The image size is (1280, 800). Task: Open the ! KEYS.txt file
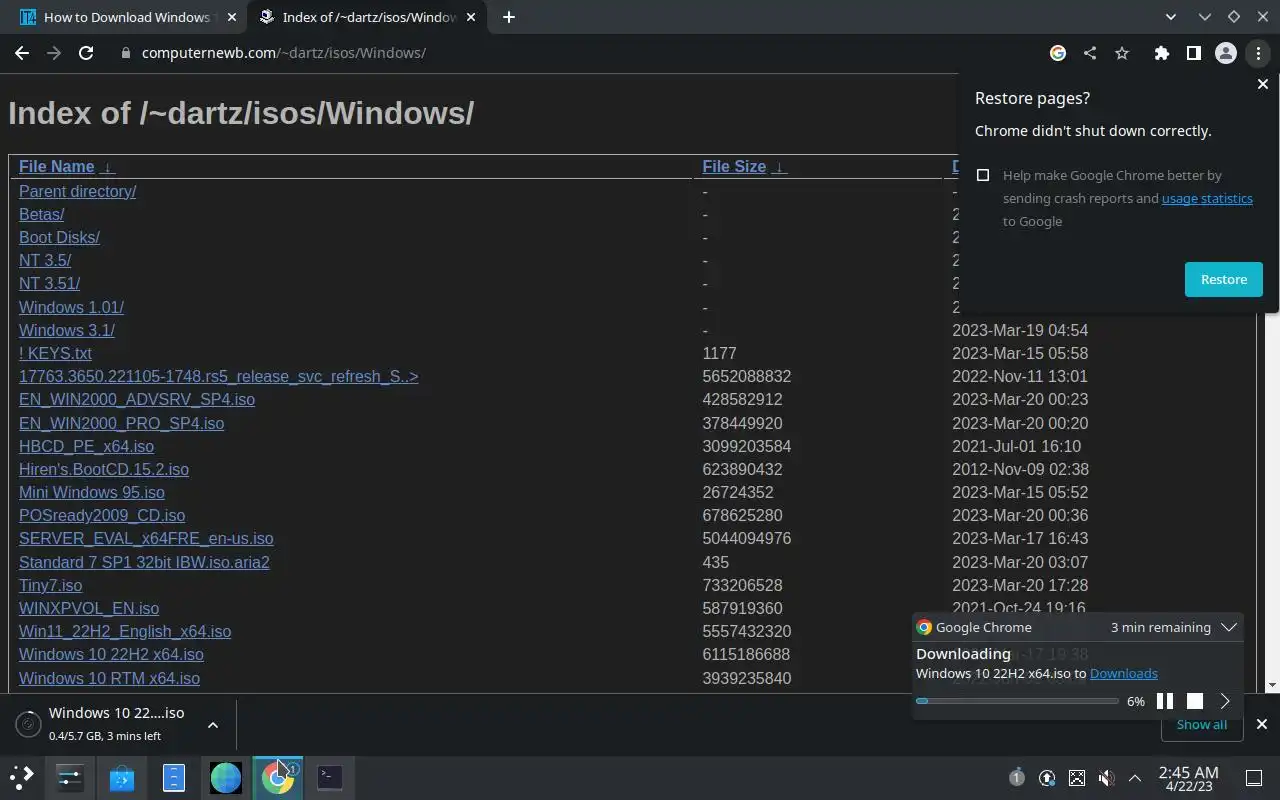coord(55,354)
